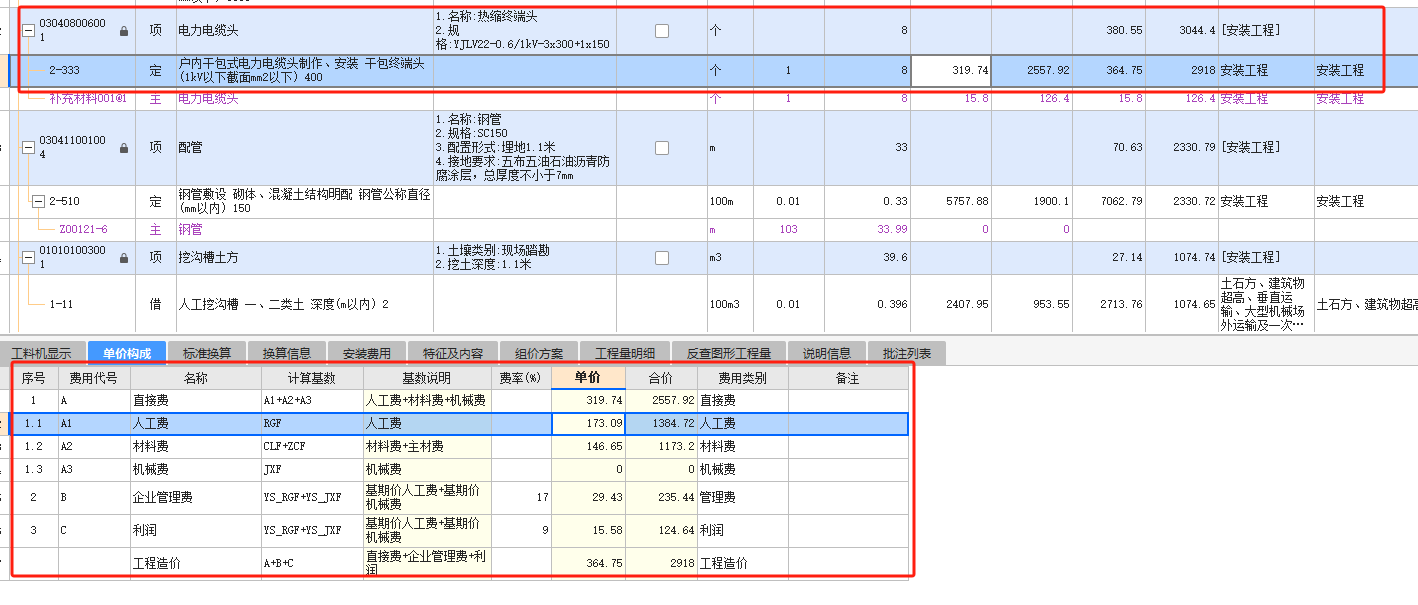Open the 工料机显示 tab
This screenshot has width=1418, height=605.
pyautogui.click(x=41, y=353)
